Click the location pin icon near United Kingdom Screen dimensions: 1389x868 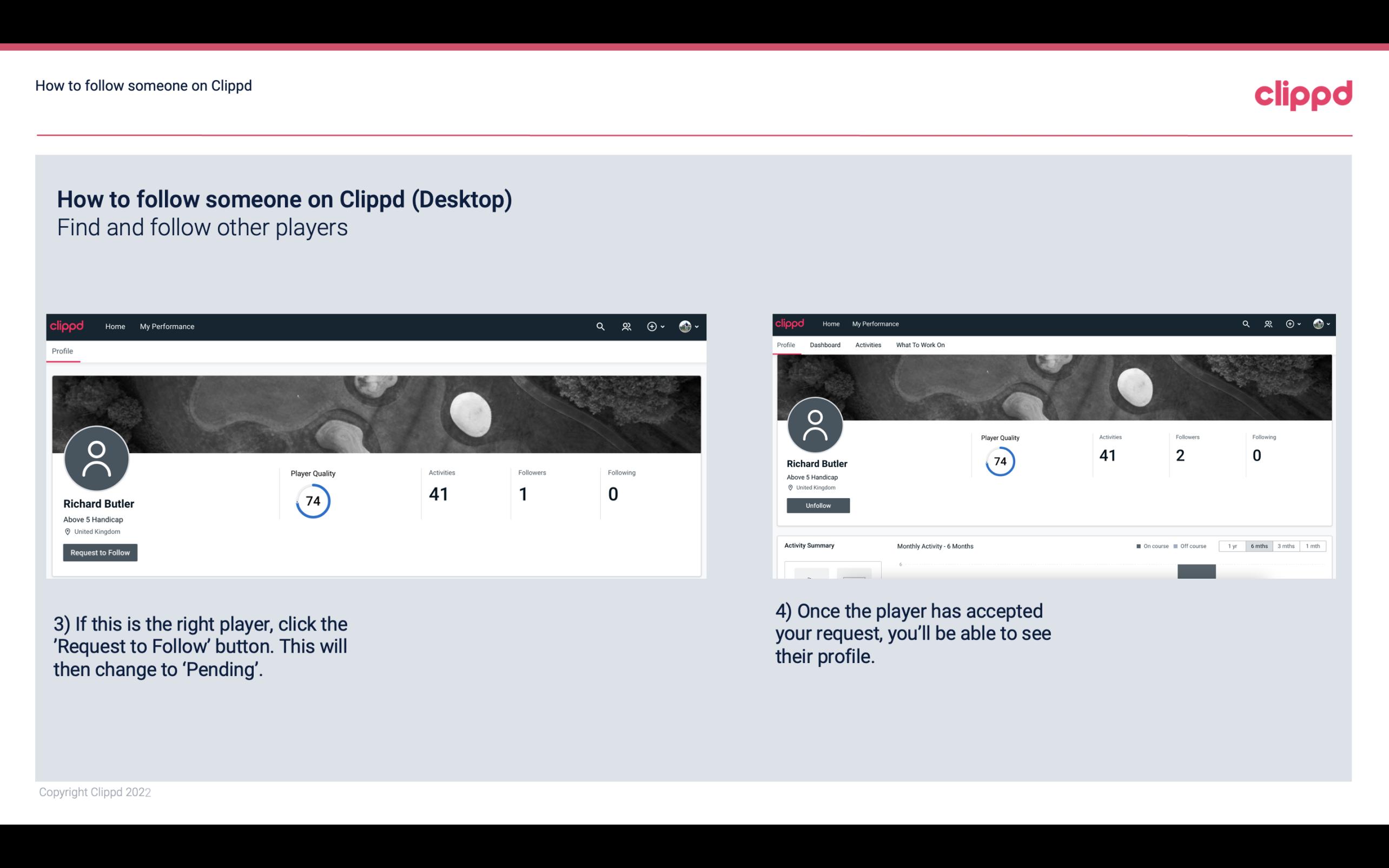(67, 531)
